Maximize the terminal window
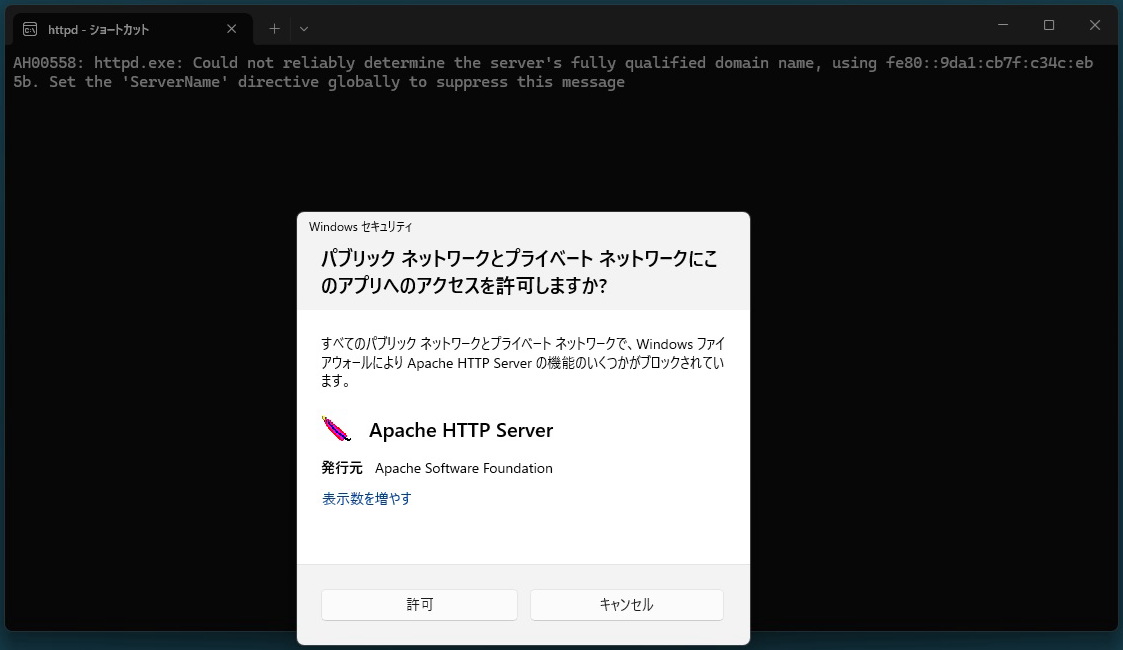This screenshot has height=650, width=1123. [1049, 25]
